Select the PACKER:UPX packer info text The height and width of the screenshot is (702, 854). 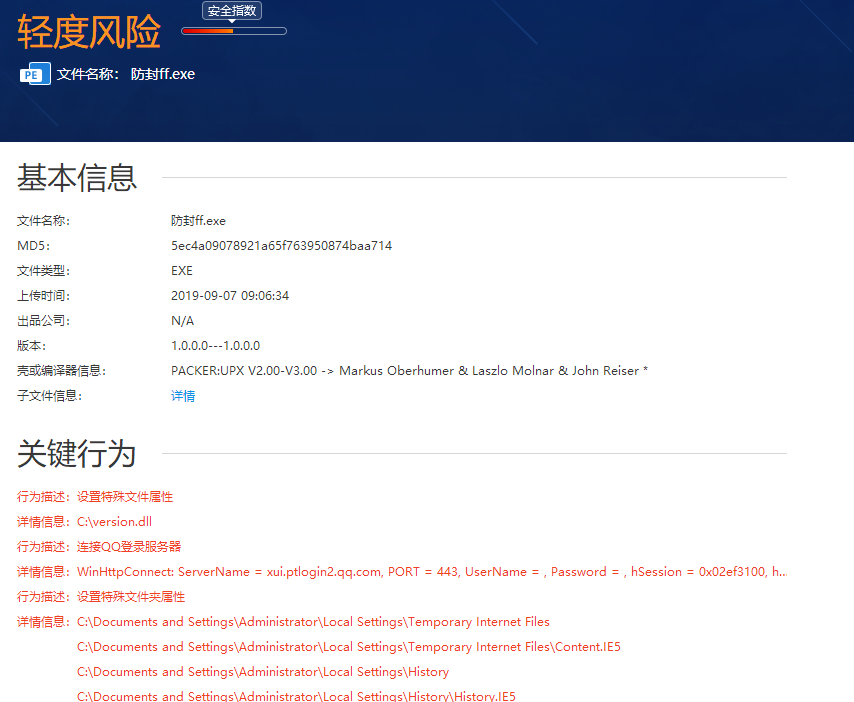[x=410, y=371]
